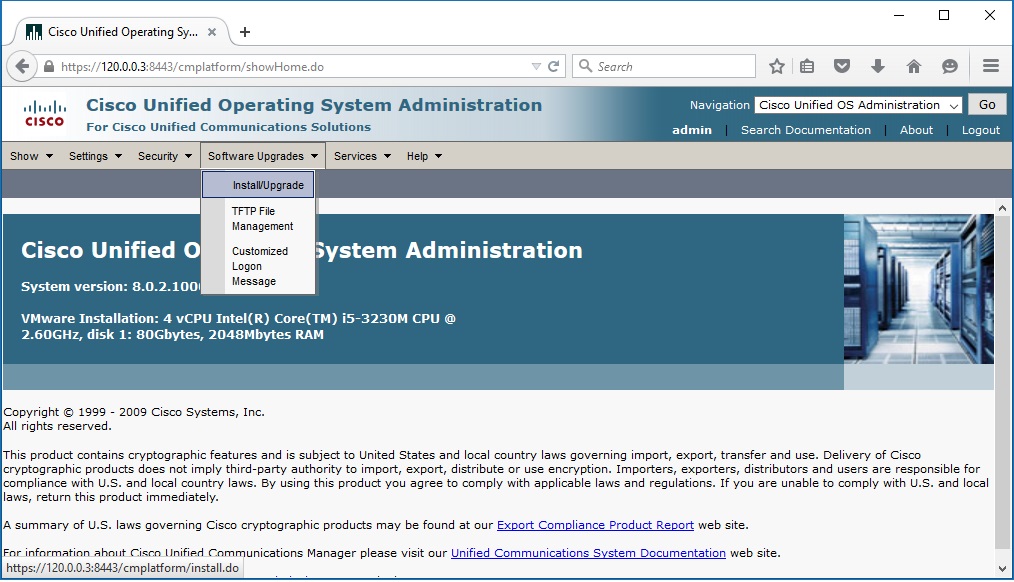Click the search magnifier icon
This screenshot has height=582, width=1014.
[585, 66]
